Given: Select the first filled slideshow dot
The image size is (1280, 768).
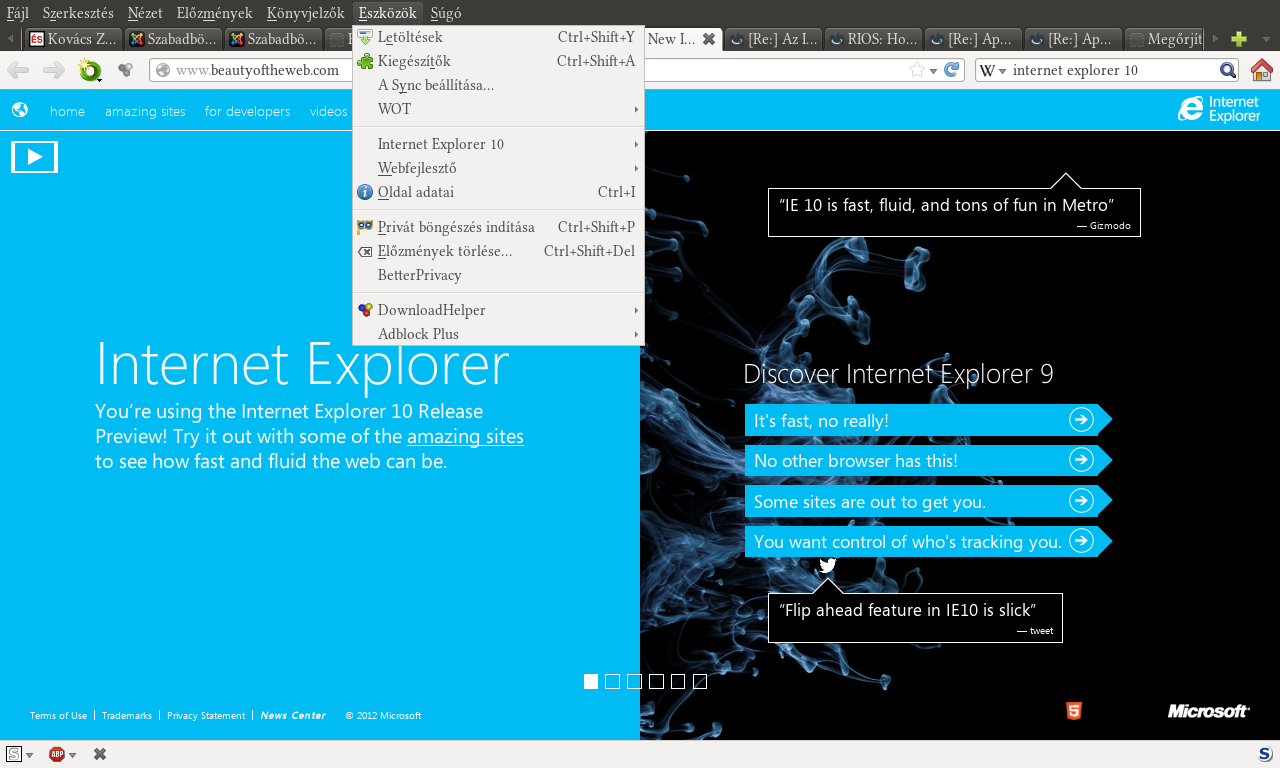Looking at the screenshot, I should [x=591, y=681].
